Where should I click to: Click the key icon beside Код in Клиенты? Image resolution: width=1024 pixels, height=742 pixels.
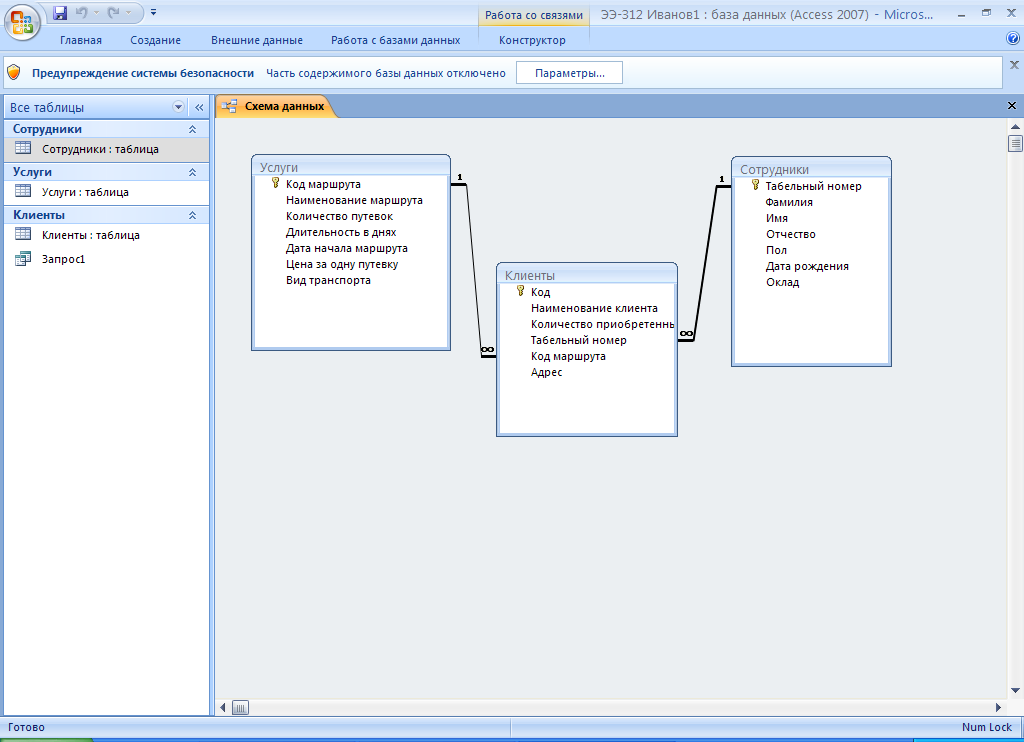pos(520,291)
